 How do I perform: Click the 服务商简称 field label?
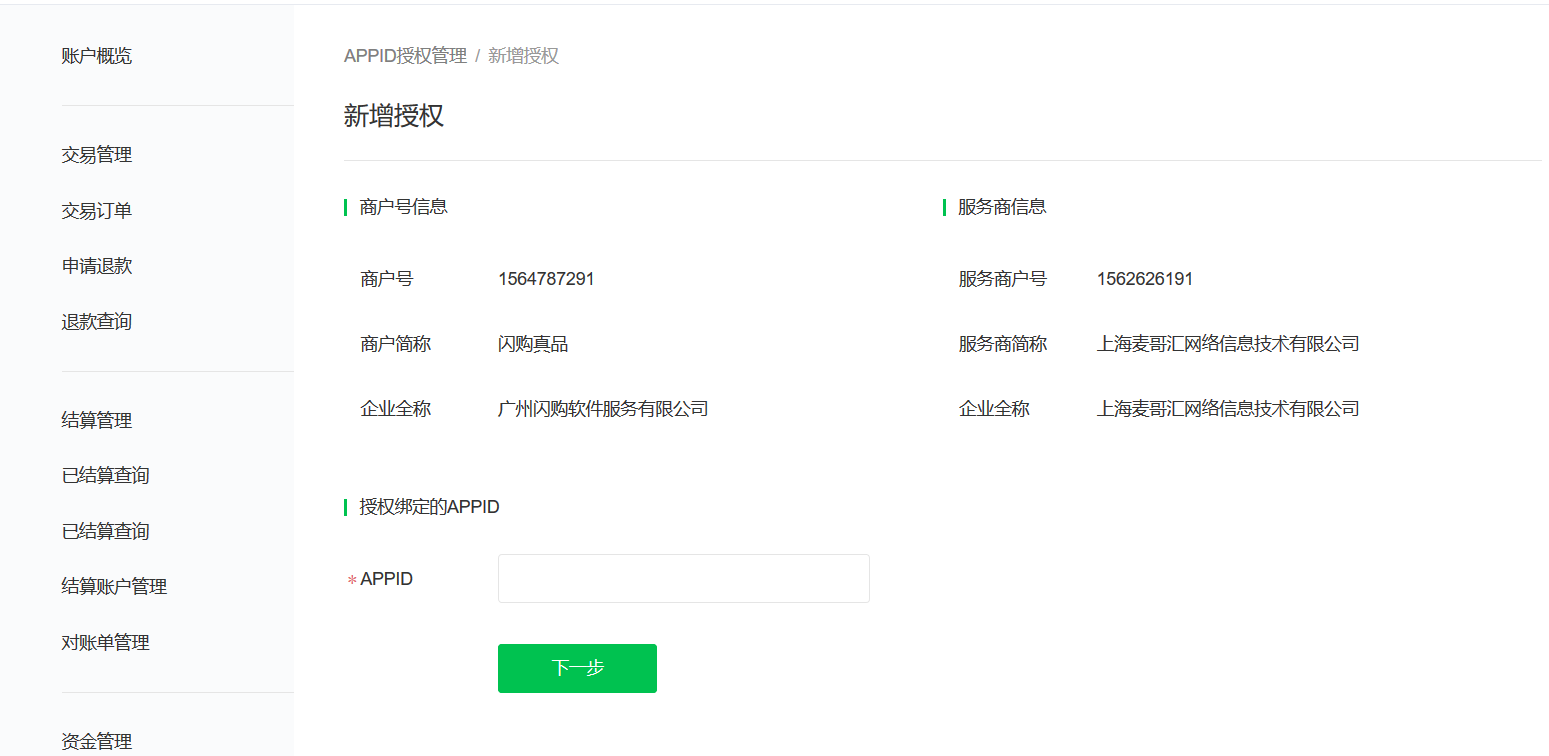click(x=1003, y=344)
